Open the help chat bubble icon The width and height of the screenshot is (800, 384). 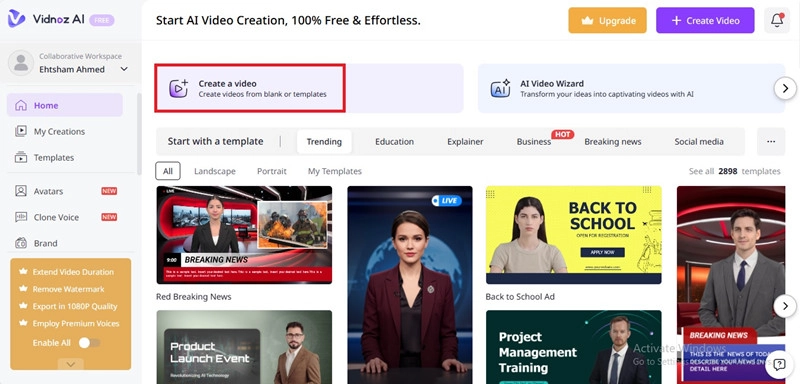(779, 364)
